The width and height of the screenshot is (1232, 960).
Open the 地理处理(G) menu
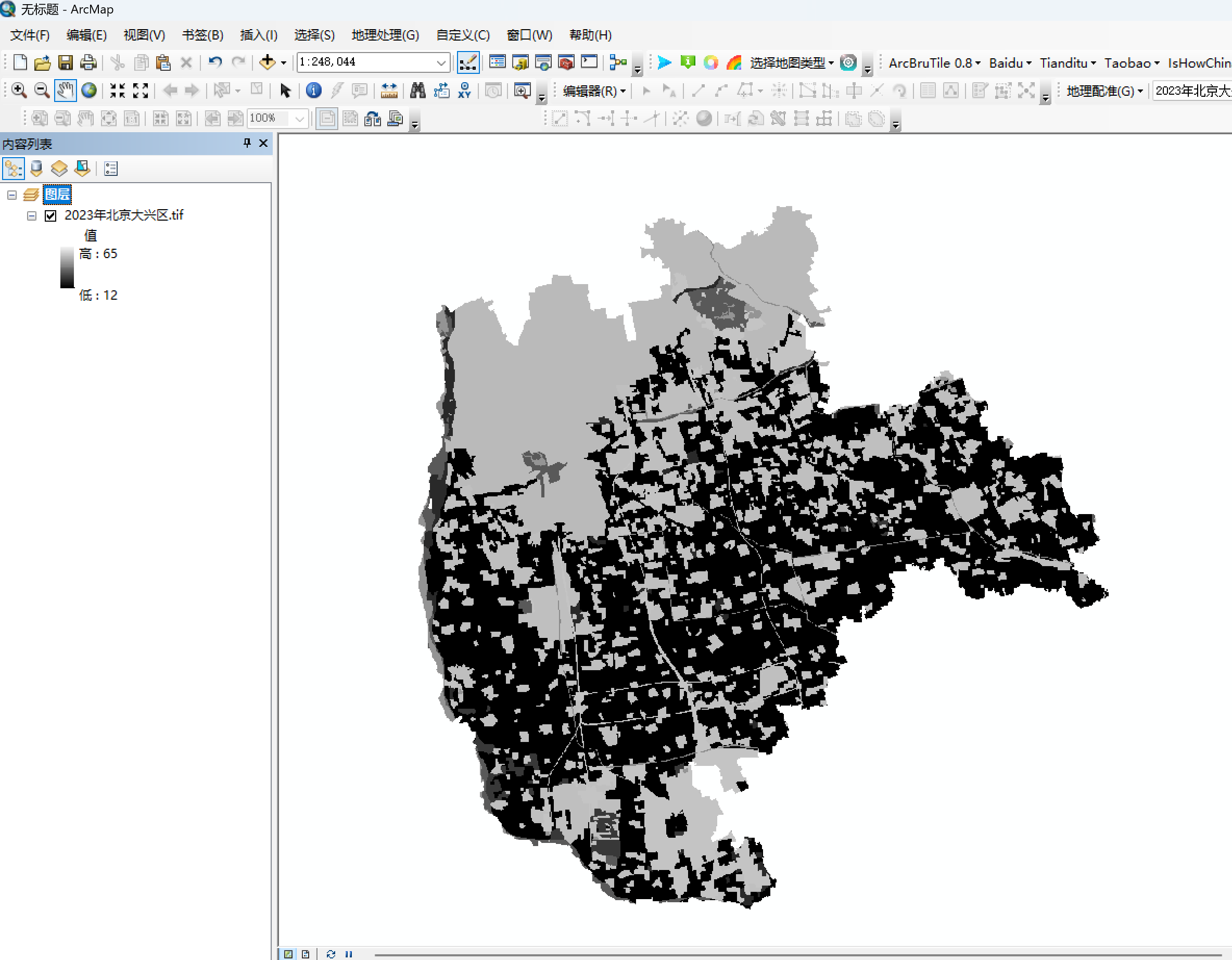(x=385, y=35)
